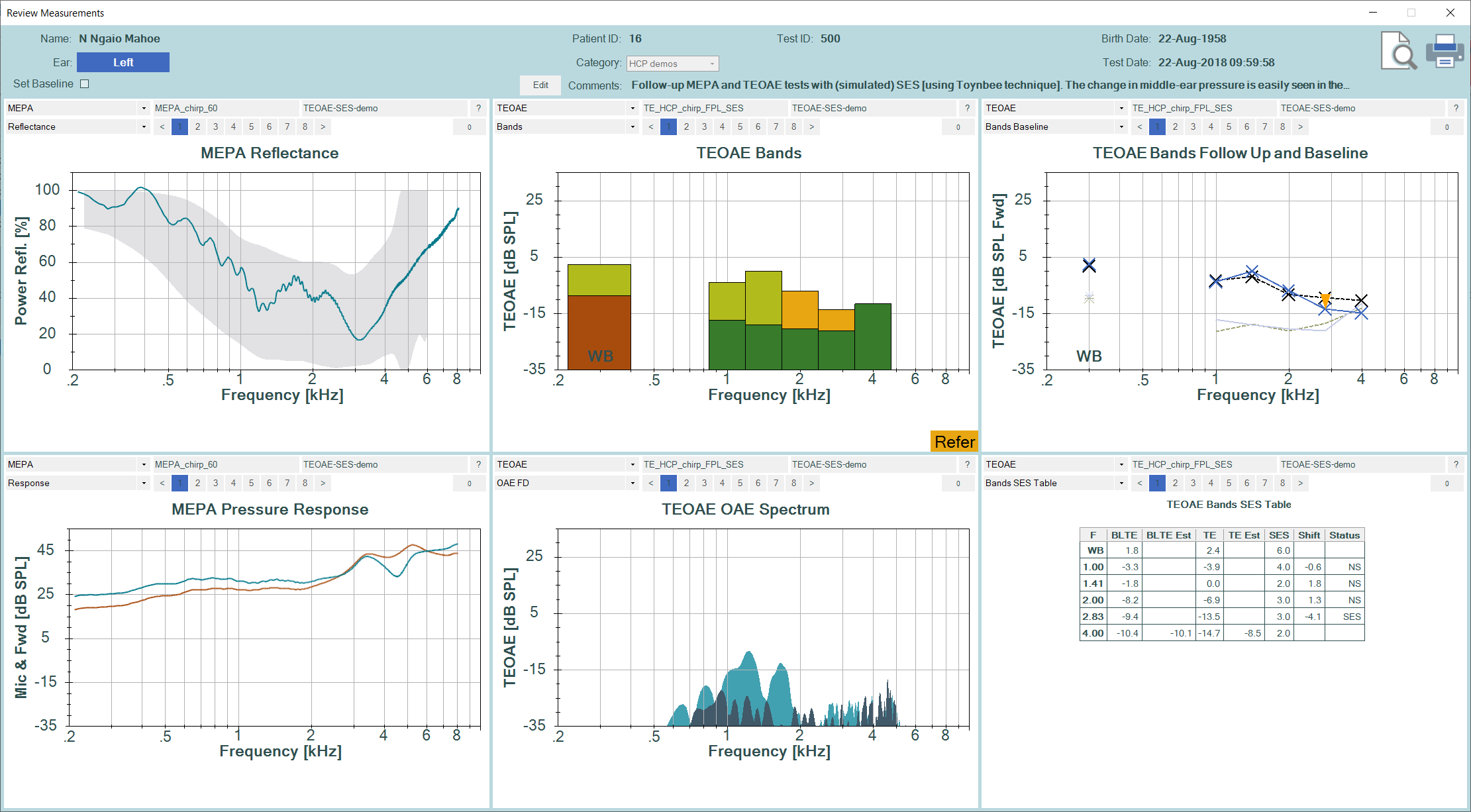The width and height of the screenshot is (1471, 812).
Task: Open the MEPA dropdown above the Pressure Response panel
Action: pos(77,464)
